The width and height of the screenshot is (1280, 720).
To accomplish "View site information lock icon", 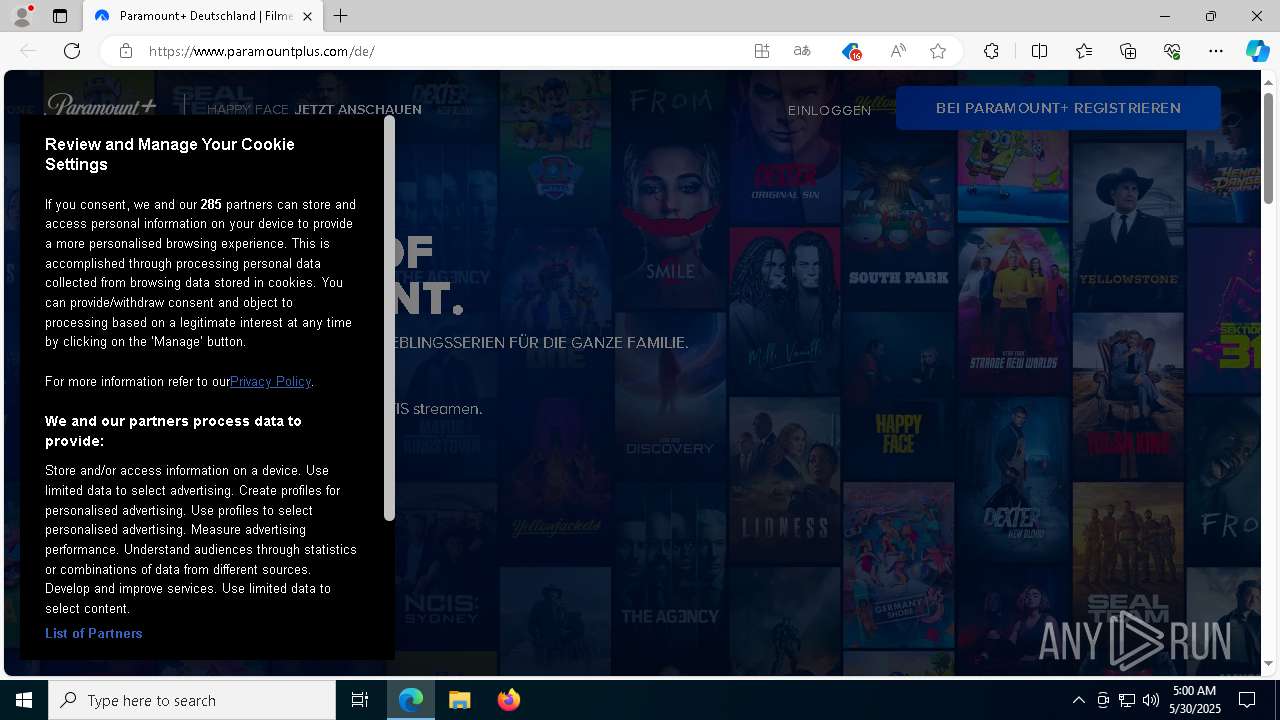I will pos(126,51).
